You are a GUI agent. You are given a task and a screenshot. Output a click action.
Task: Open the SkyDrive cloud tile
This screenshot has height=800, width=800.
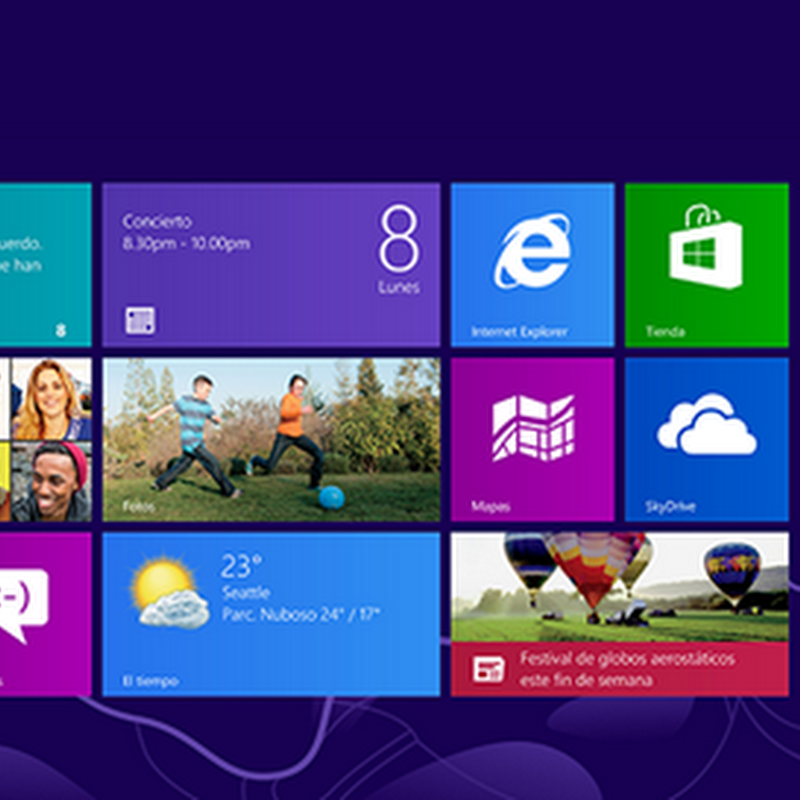point(707,439)
